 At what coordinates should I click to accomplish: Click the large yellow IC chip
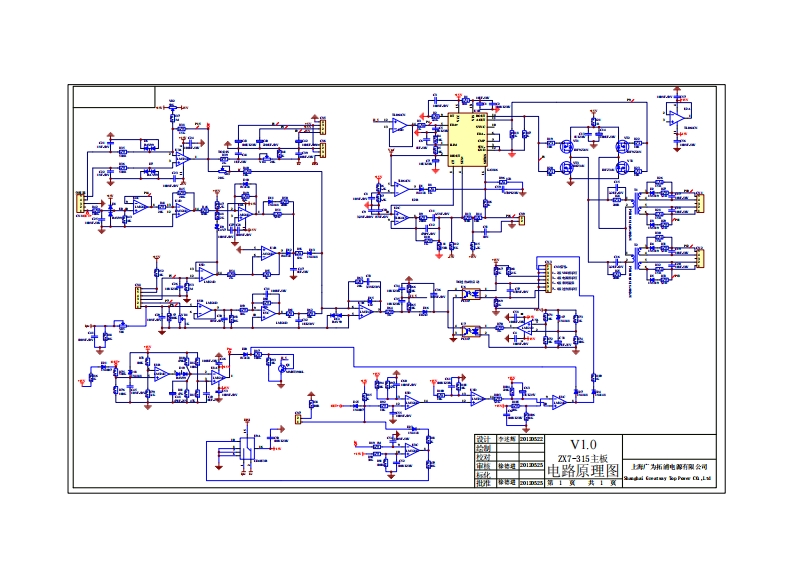(x=466, y=140)
